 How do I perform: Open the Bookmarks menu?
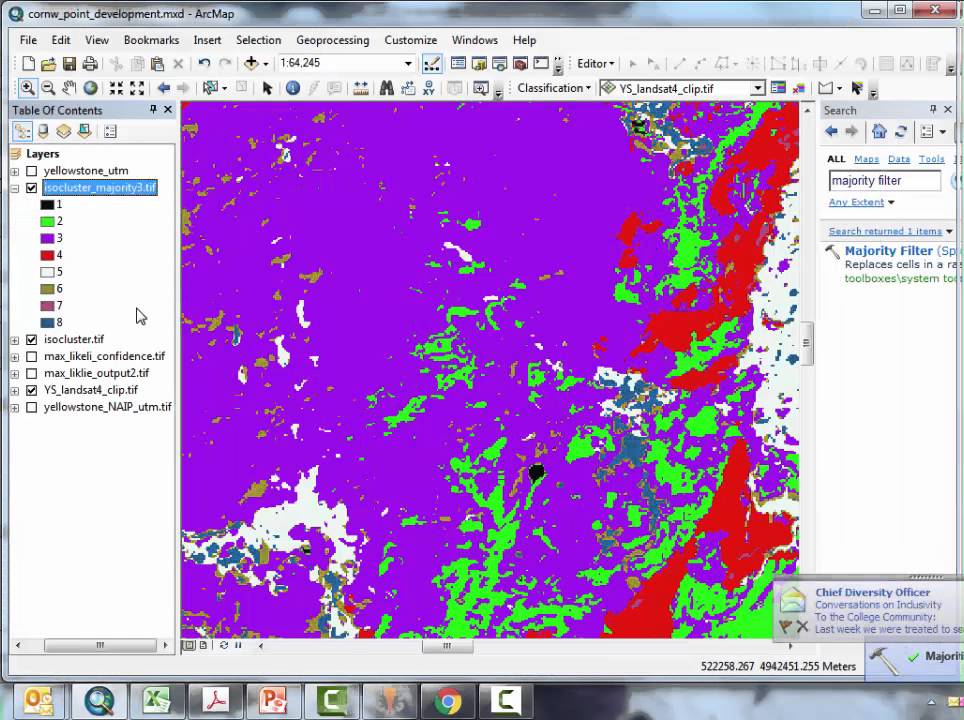(151, 40)
